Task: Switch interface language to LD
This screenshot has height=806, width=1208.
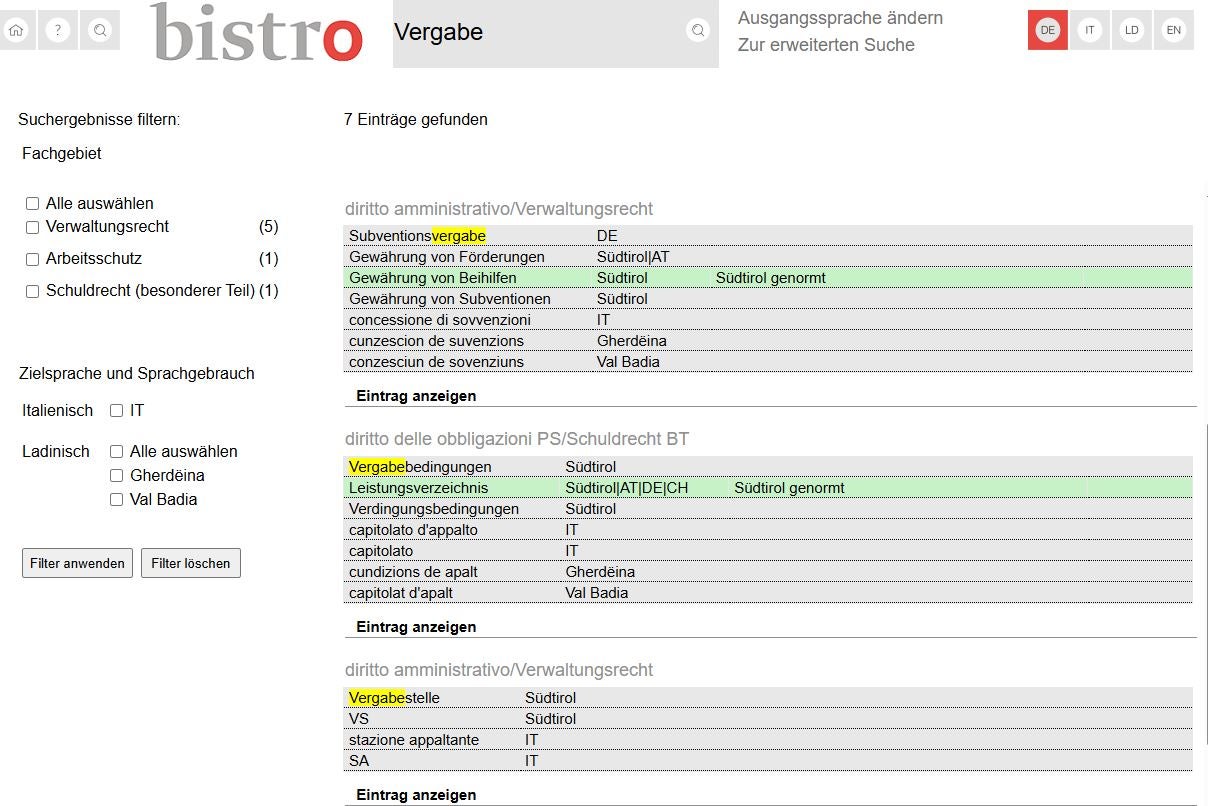Action: coord(1132,30)
